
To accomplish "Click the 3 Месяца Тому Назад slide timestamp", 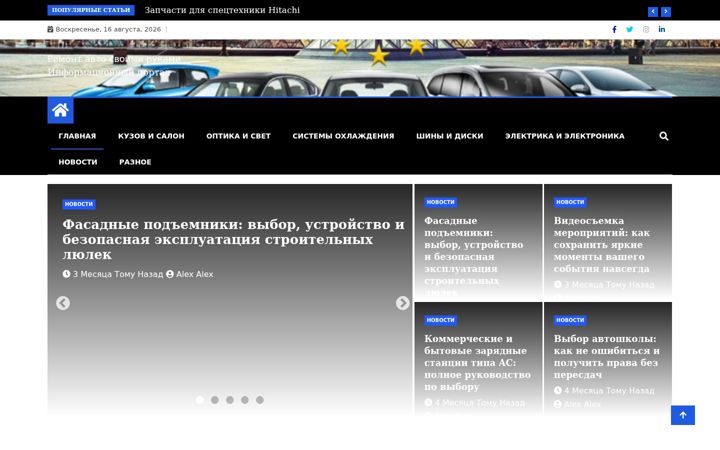I will pyautogui.click(x=113, y=274).
